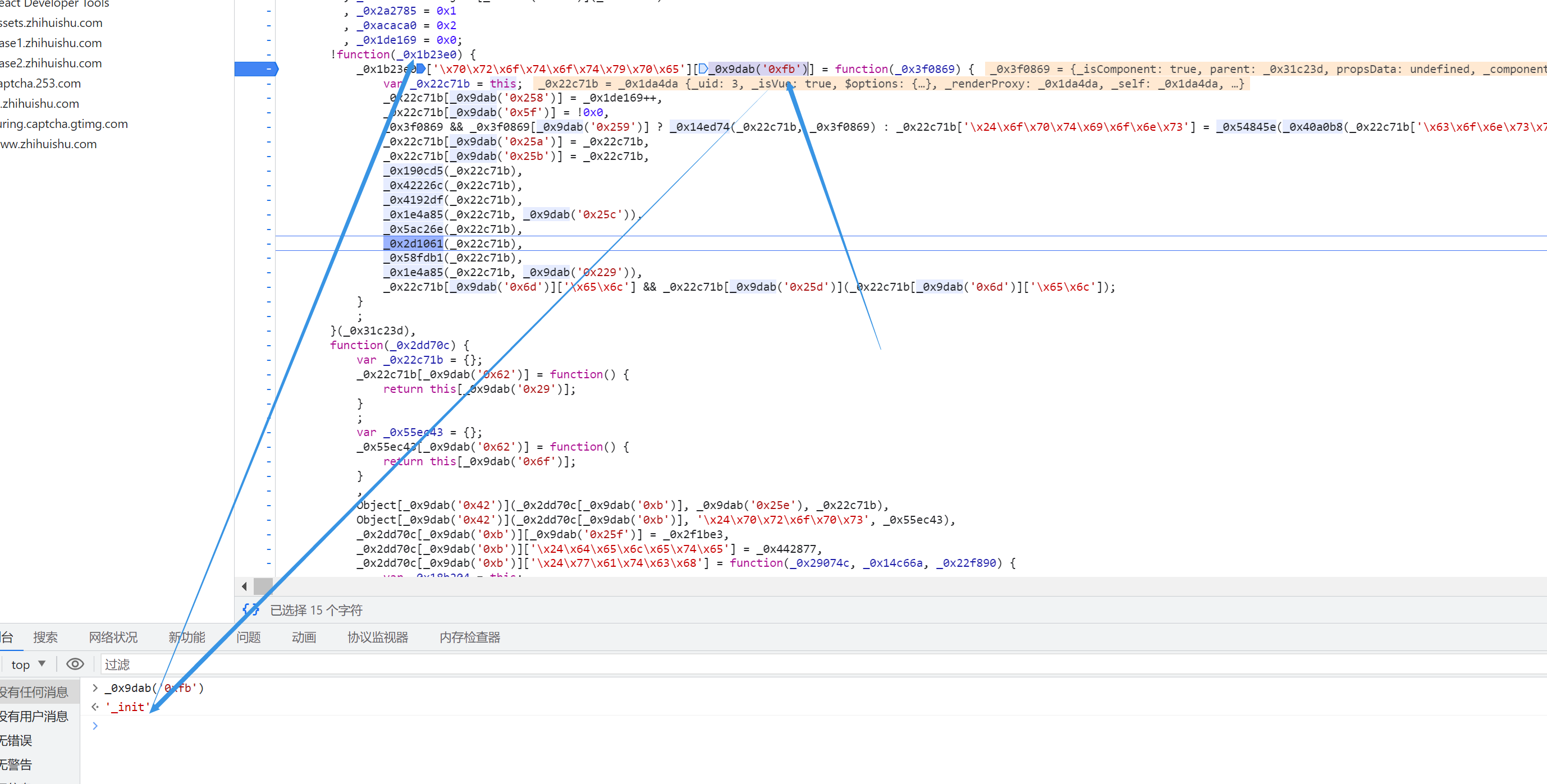Open the 协议监视器 tab
1547x784 pixels.
pos(378,637)
